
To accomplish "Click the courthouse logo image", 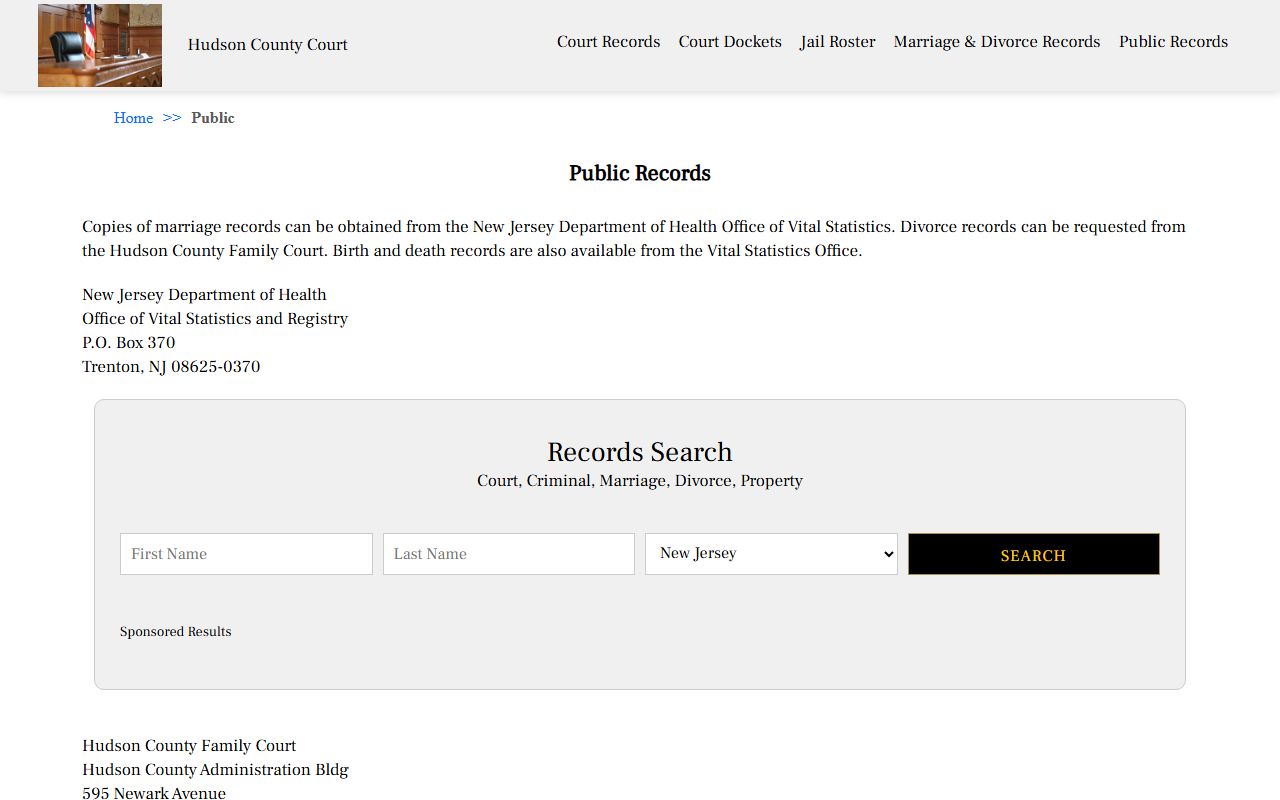I will (100, 45).
